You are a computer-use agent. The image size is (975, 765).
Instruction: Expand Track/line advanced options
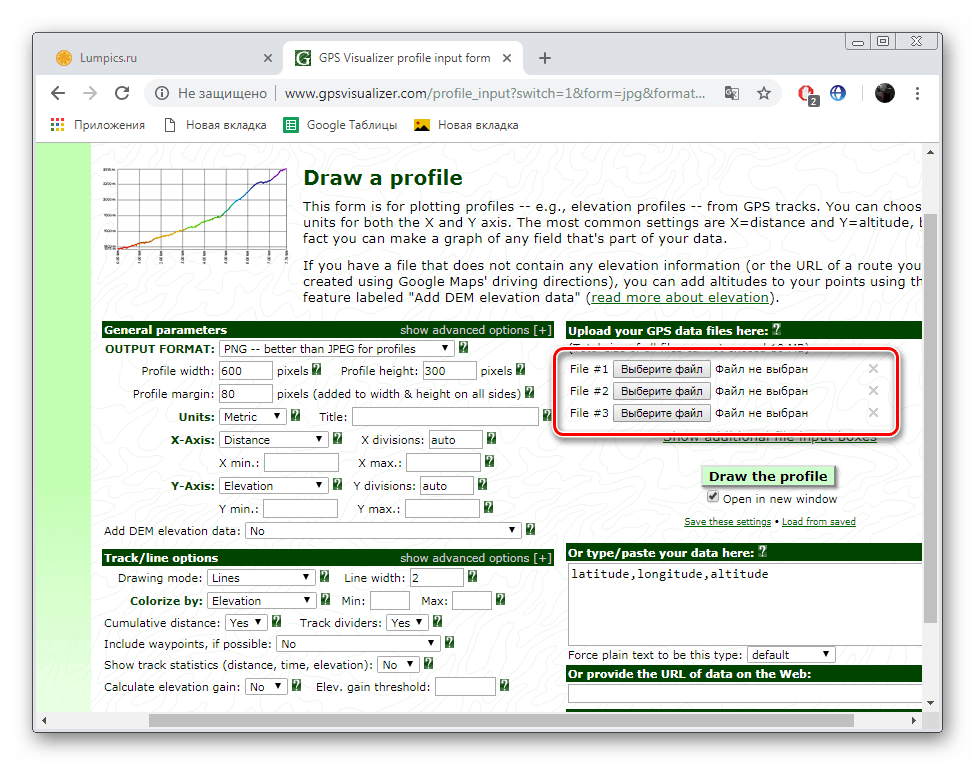click(x=476, y=558)
